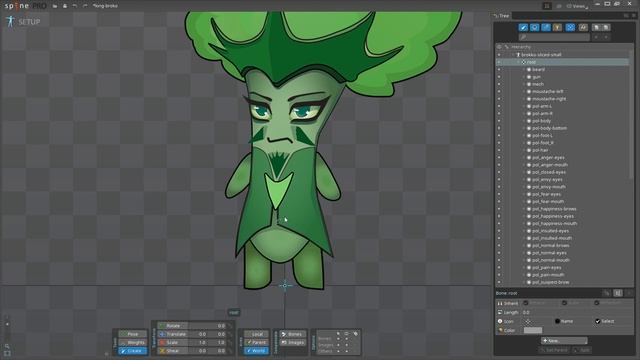
Task: Click the redo arrow in title bar
Action: coord(85,6)
